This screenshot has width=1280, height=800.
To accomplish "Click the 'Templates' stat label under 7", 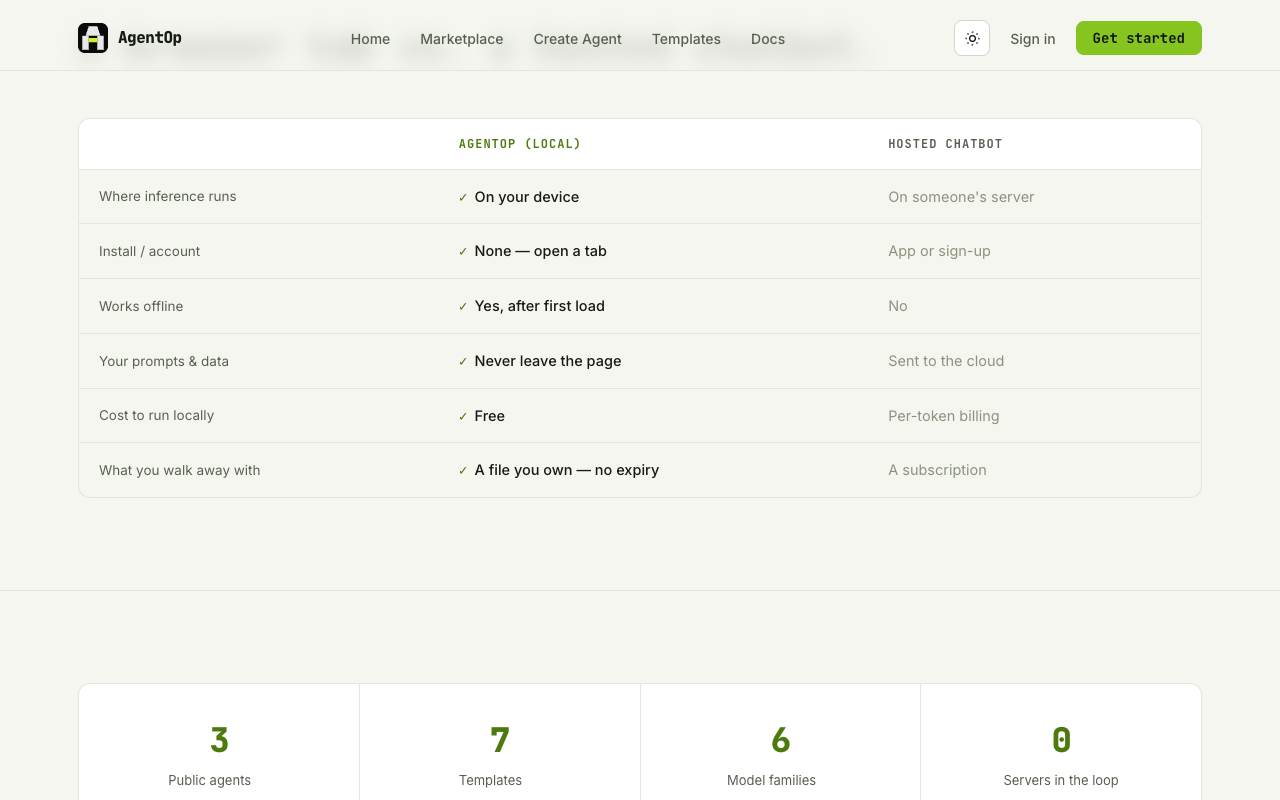I will (490, 780).
